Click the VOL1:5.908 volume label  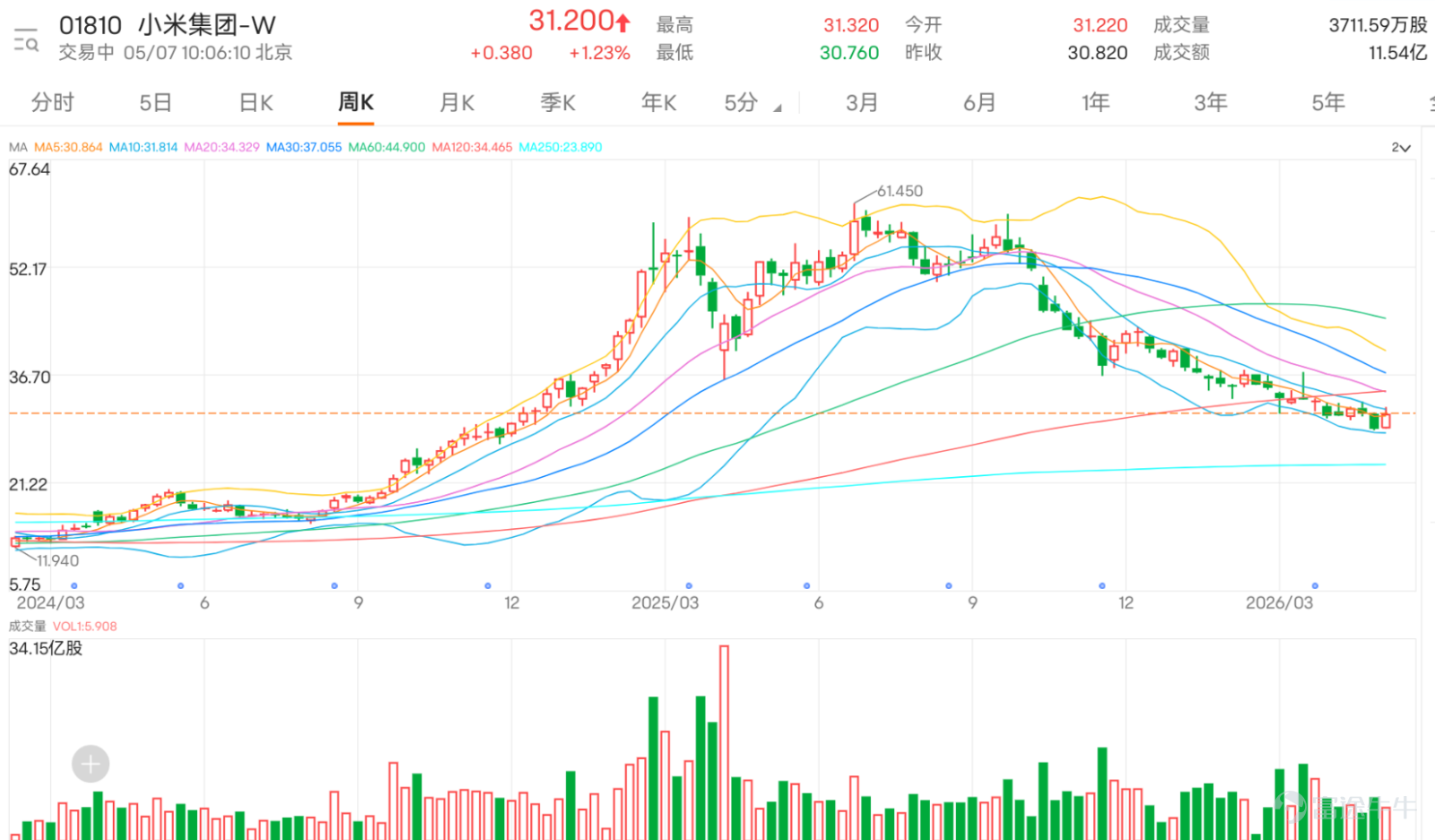coord(85,627)
